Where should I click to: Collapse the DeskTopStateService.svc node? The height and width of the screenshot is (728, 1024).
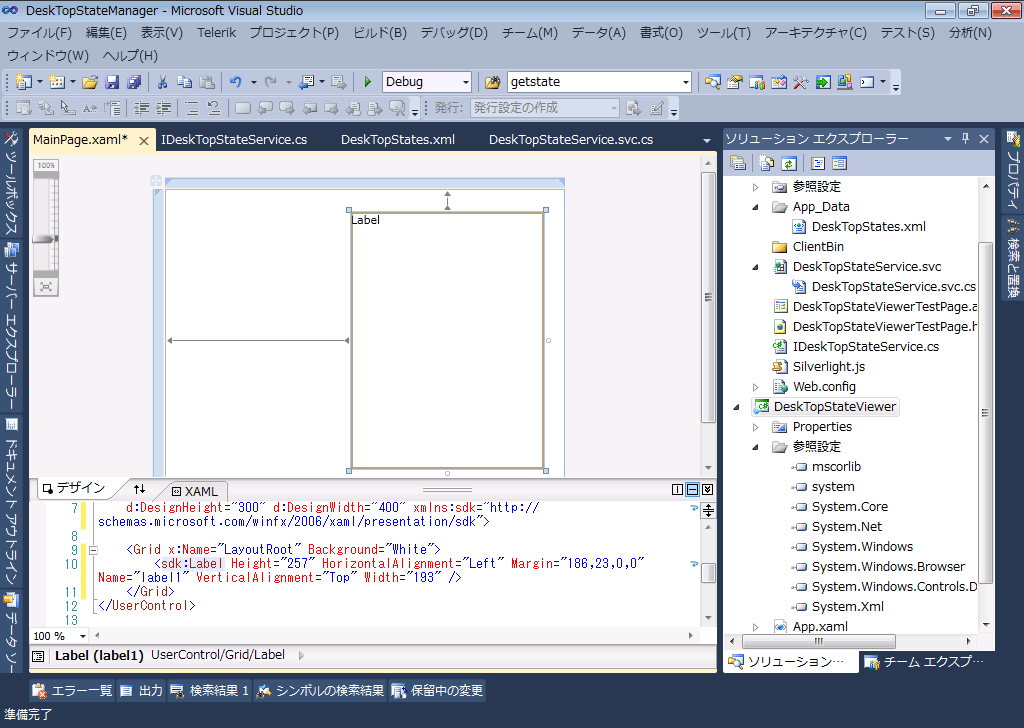click(x=756, y=267)
